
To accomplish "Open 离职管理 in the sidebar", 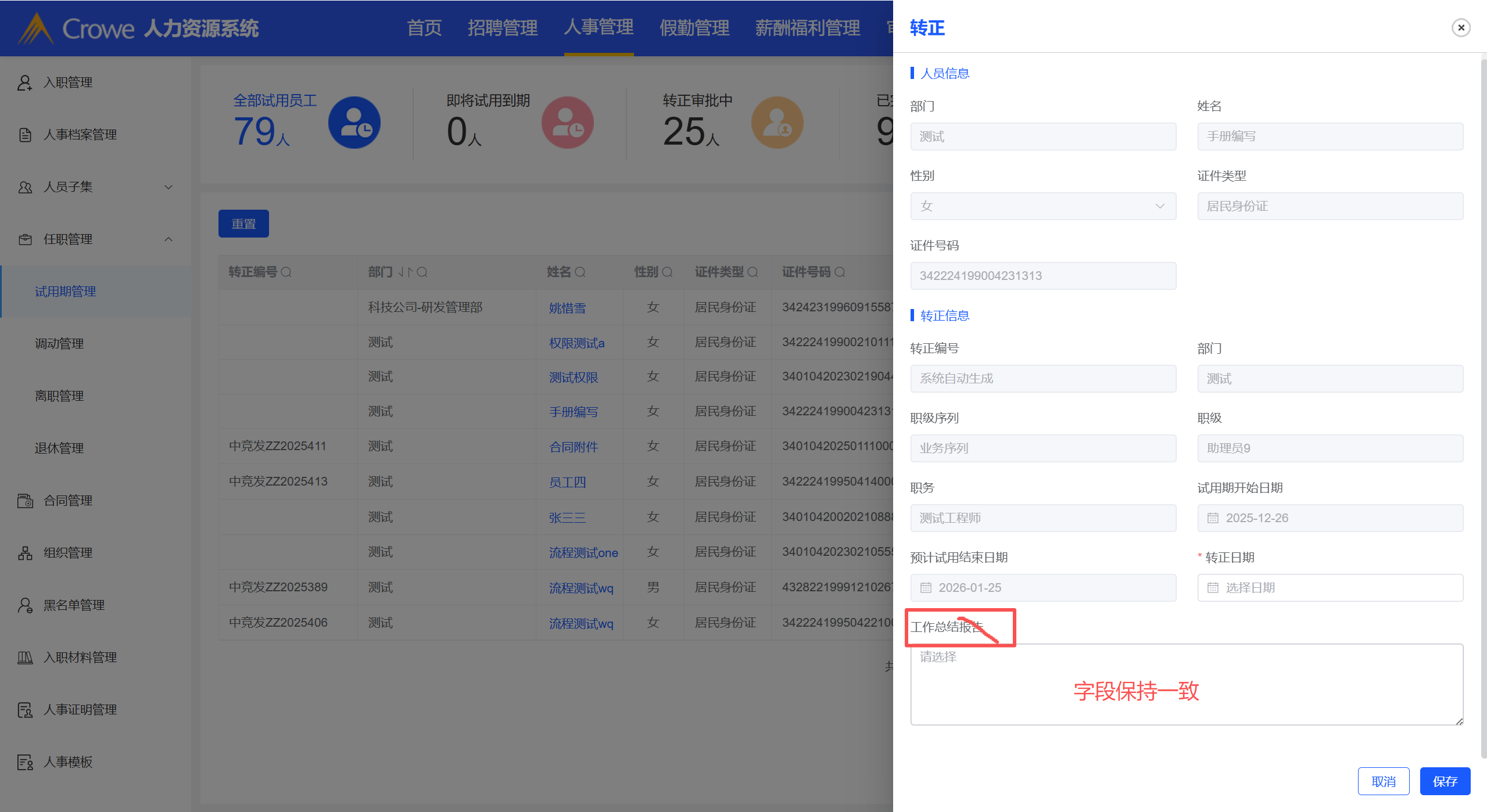I will pyautogui.click(x=59, y=396).
